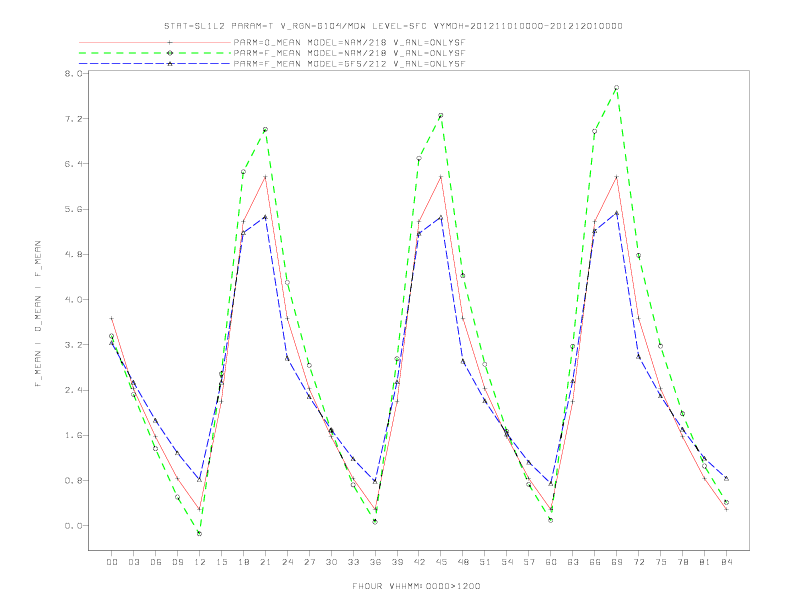Click x-axis forecast hour label 00

pyautogui.click(x=112, y=562)
